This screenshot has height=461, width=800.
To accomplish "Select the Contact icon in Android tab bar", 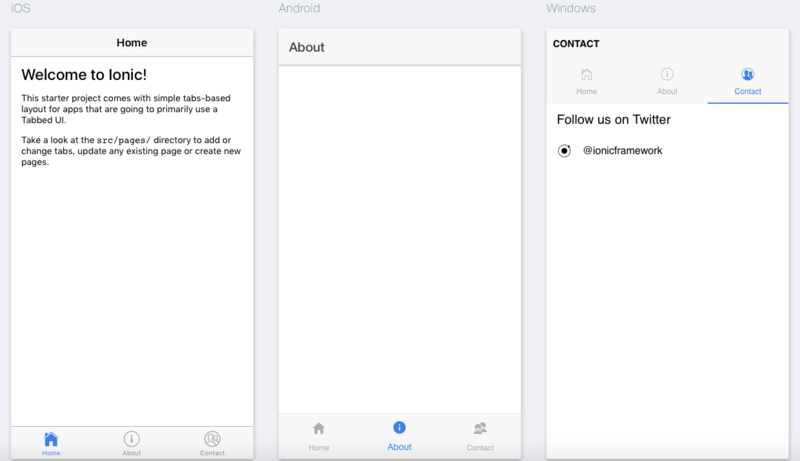I will click(480, 428).
